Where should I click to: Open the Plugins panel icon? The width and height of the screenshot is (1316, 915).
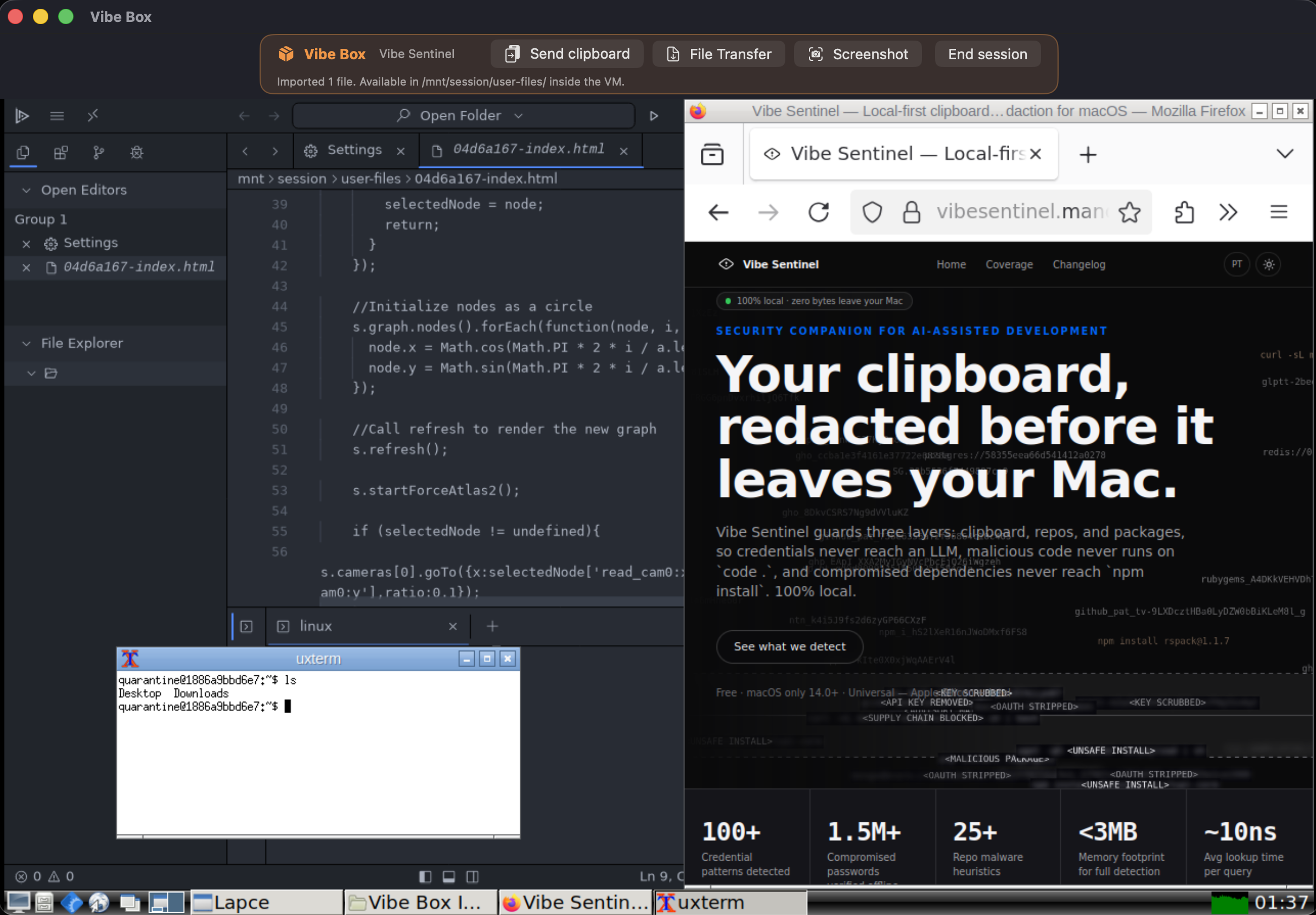click(x=61, y=152)
